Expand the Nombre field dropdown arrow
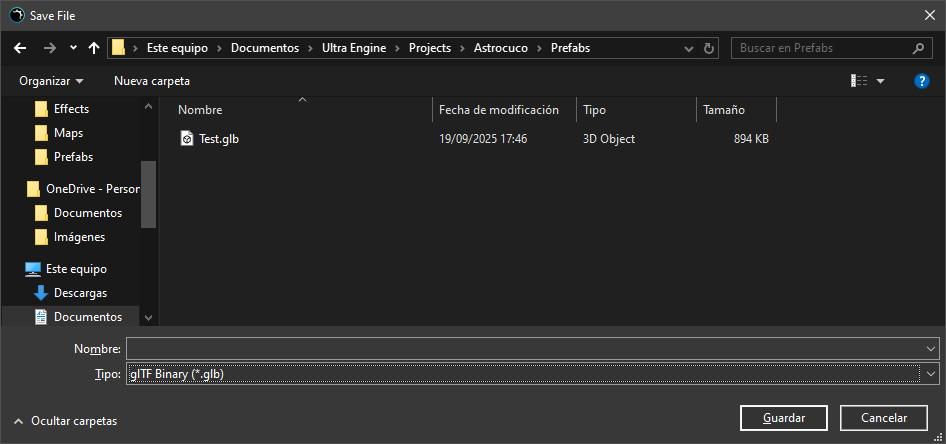946x444 pixels. tap(932, 349)
